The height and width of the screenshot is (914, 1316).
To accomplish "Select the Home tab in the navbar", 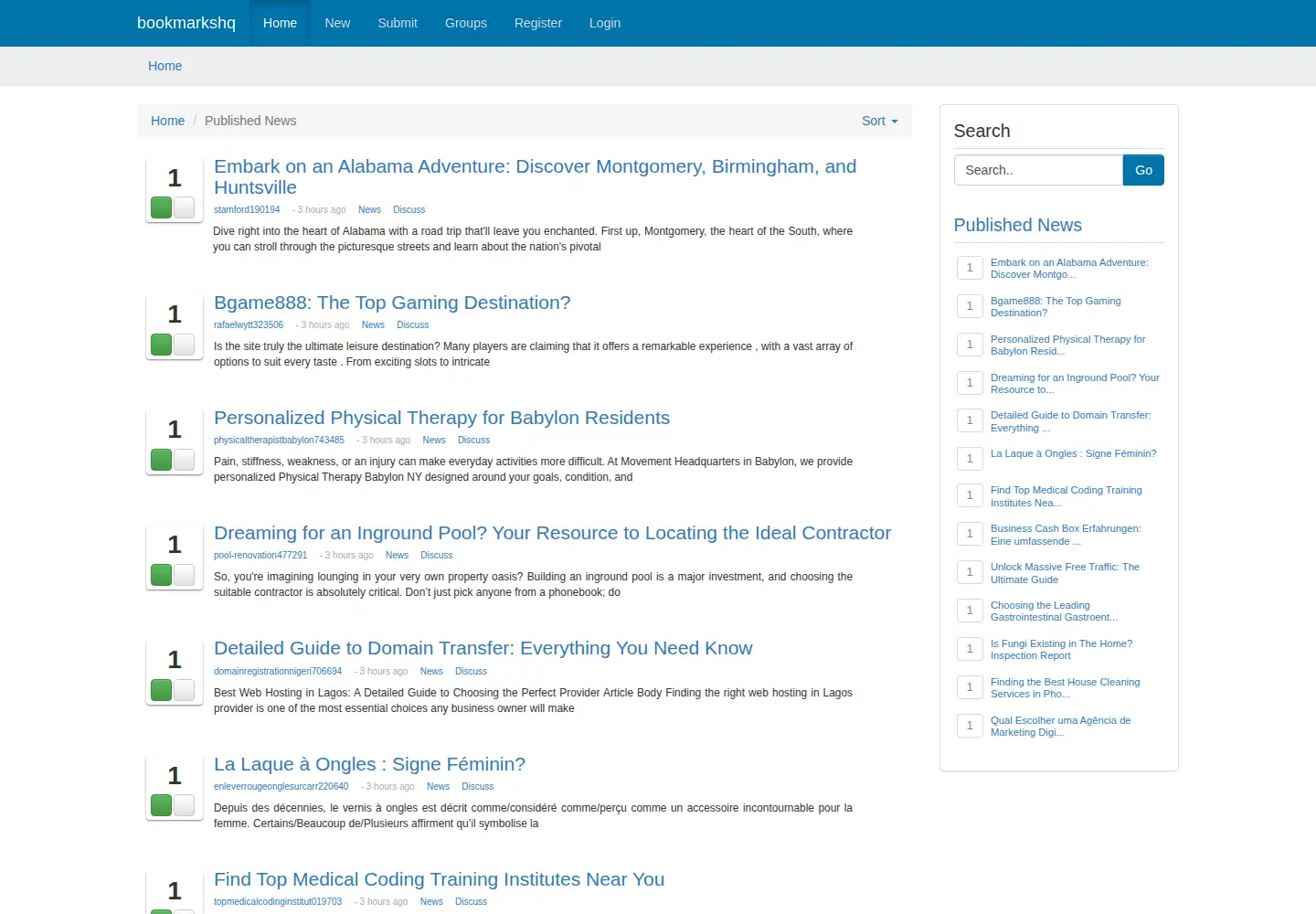I will tap(280, 23).
